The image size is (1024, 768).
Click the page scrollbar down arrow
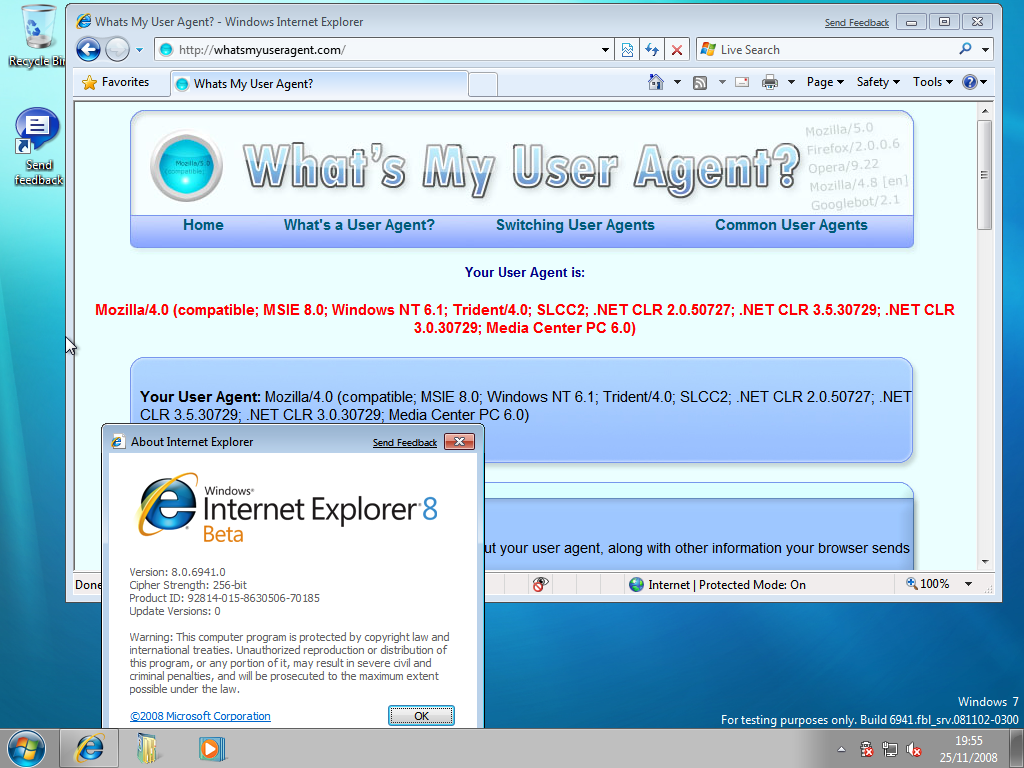point(985,562)
